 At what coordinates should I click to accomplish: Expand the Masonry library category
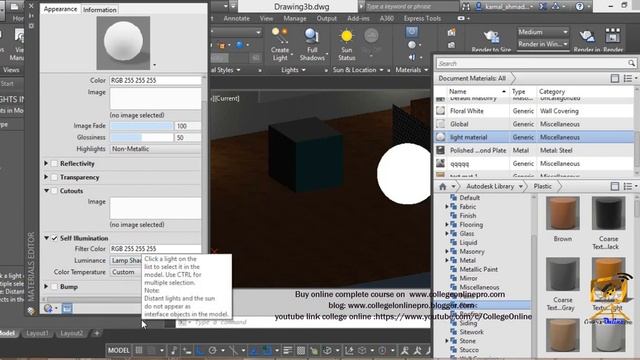click(447, 251)
